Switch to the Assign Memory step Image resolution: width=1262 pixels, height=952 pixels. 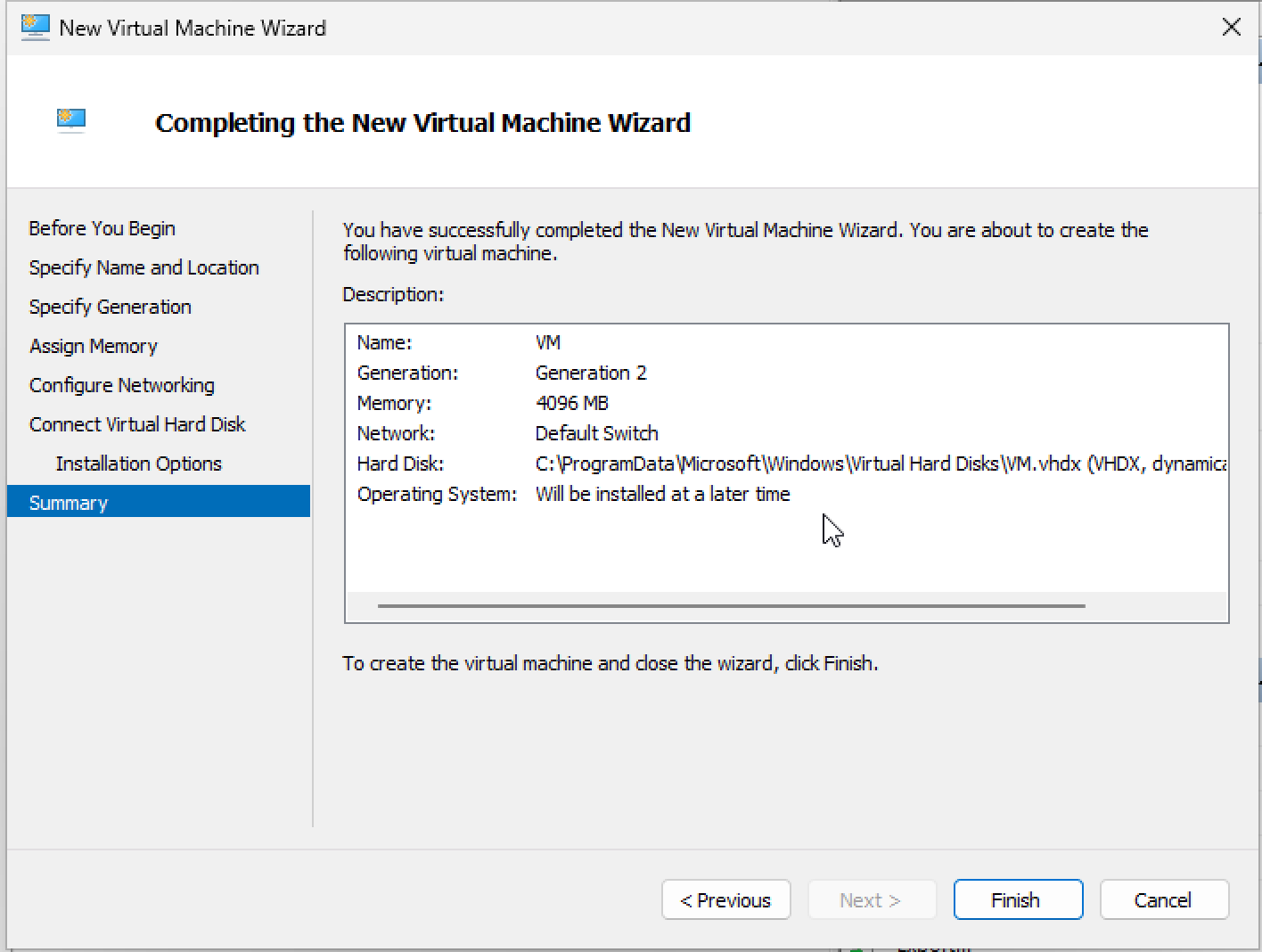93,346
